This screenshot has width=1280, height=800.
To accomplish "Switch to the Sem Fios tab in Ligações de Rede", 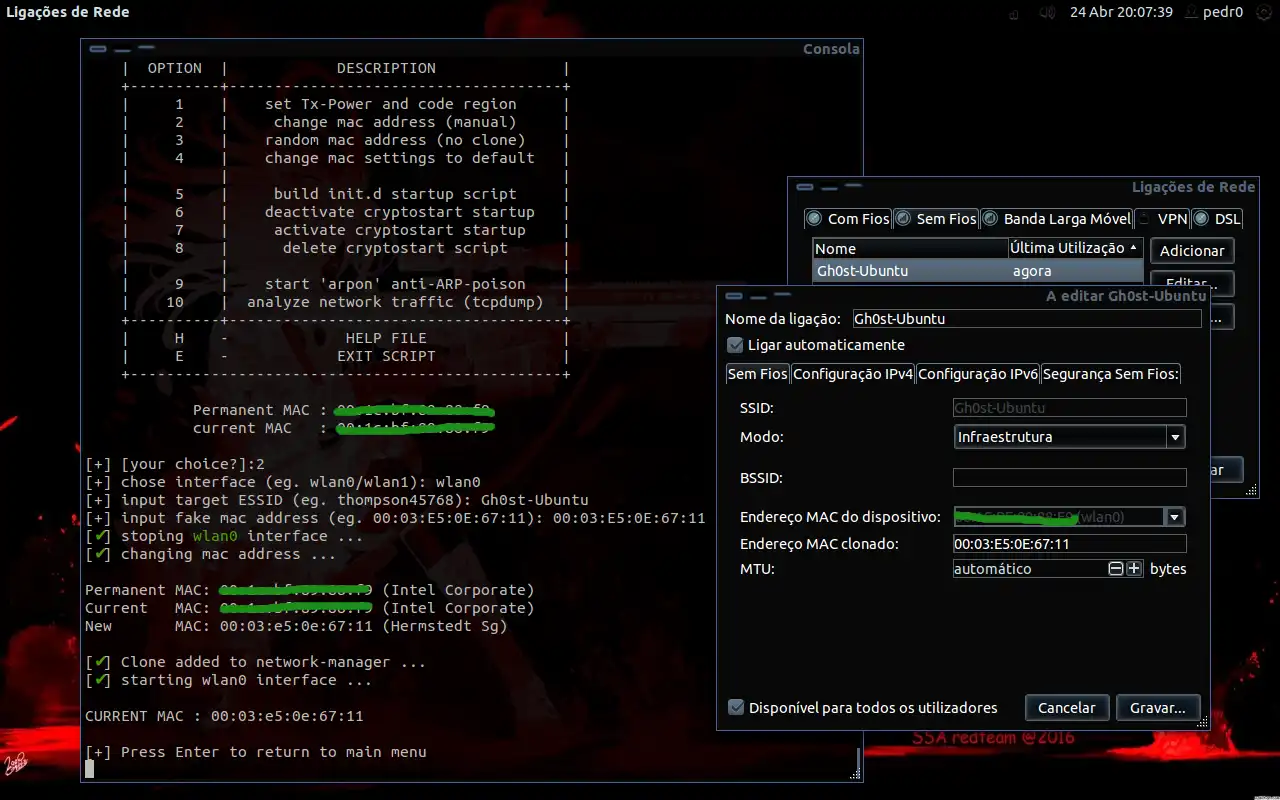I will click(x=935, y=218).
